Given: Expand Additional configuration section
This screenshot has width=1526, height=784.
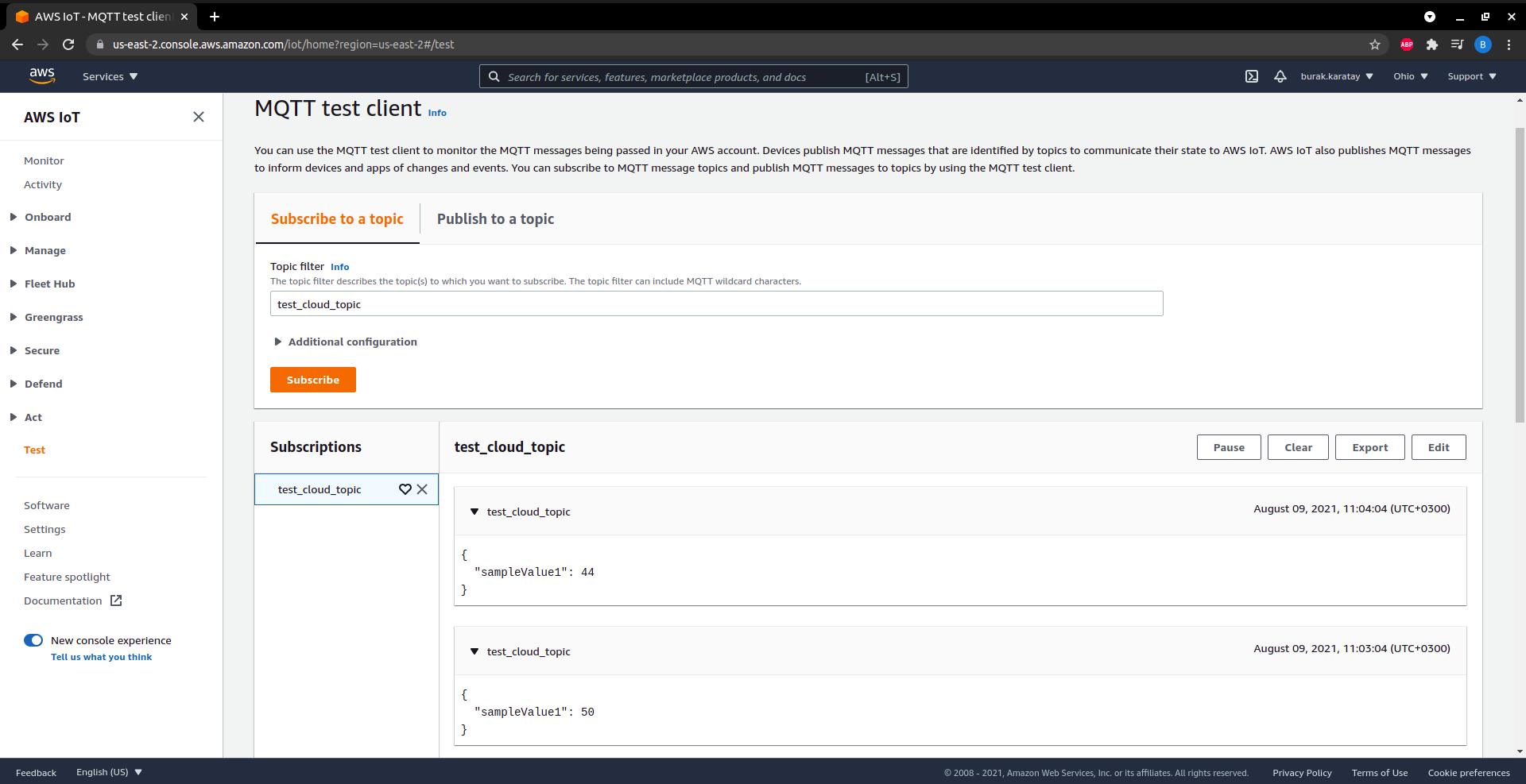Looking at the screenshot, I should (345, 342).
